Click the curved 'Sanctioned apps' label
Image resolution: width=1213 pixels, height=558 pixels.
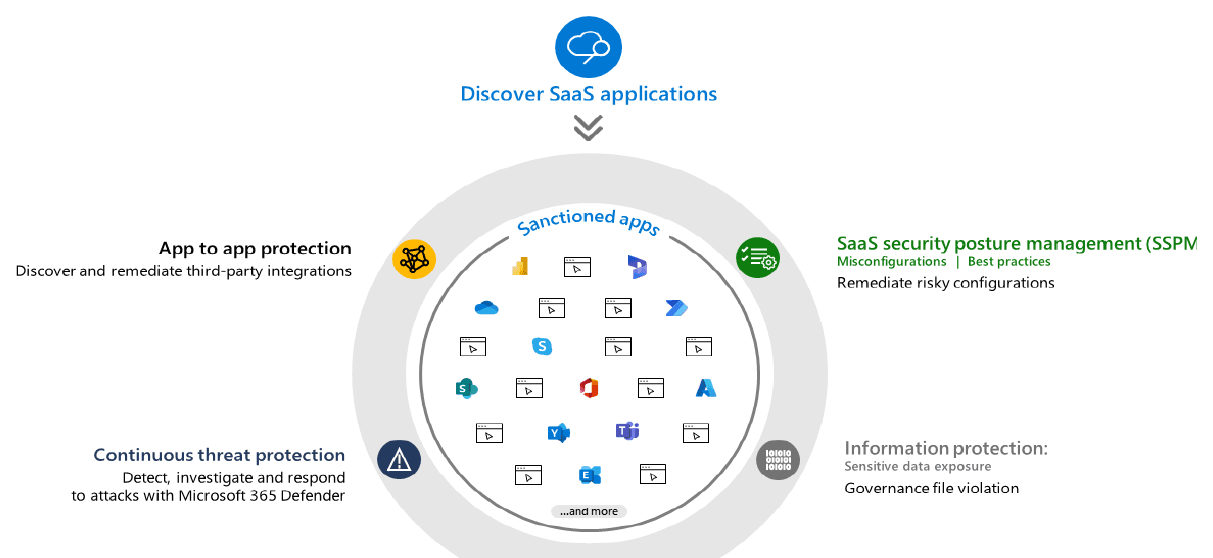(x=588, y=223)
